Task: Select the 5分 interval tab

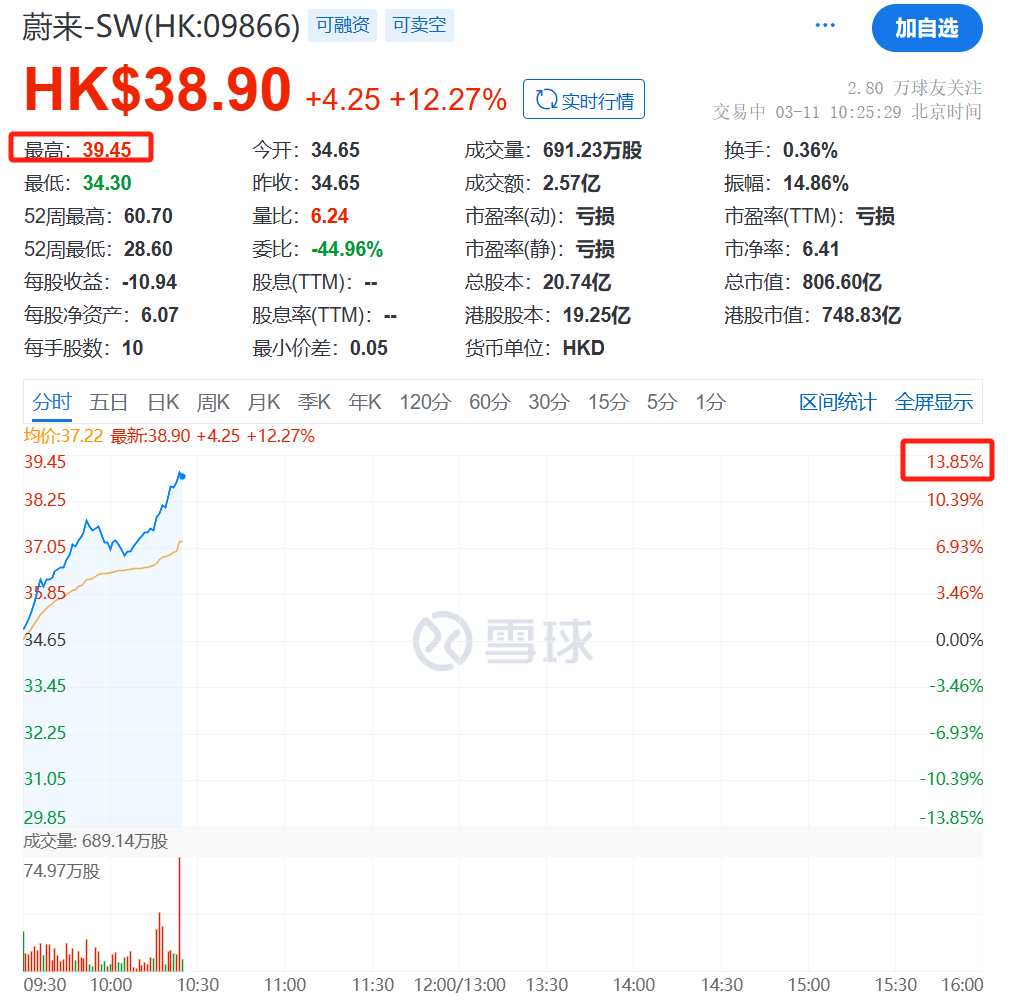Action: point(662,401)
